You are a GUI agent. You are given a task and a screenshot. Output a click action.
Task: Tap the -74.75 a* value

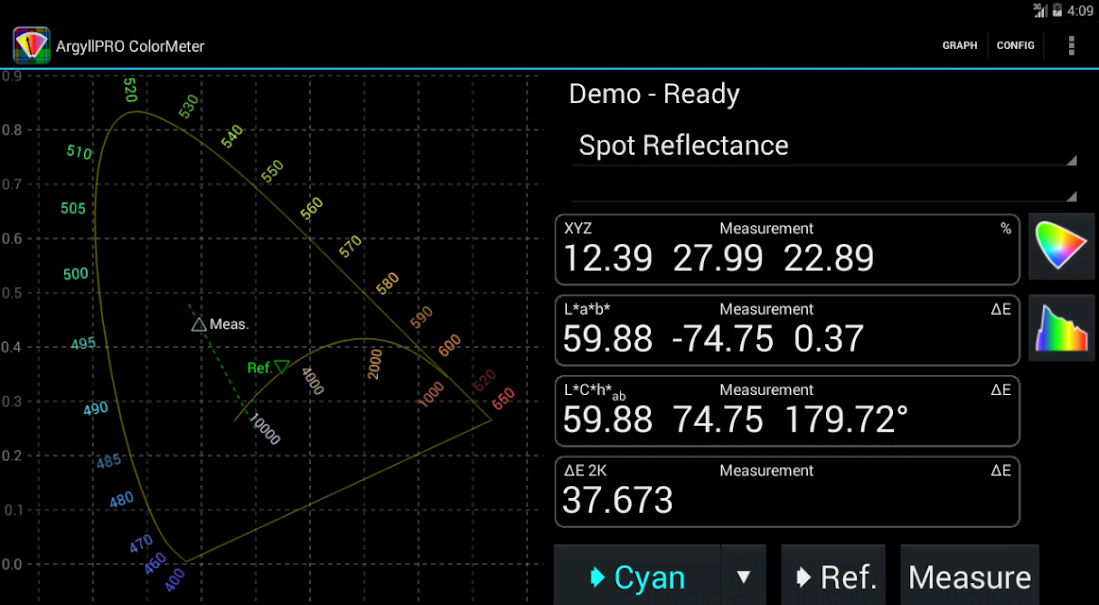(723, 339)
